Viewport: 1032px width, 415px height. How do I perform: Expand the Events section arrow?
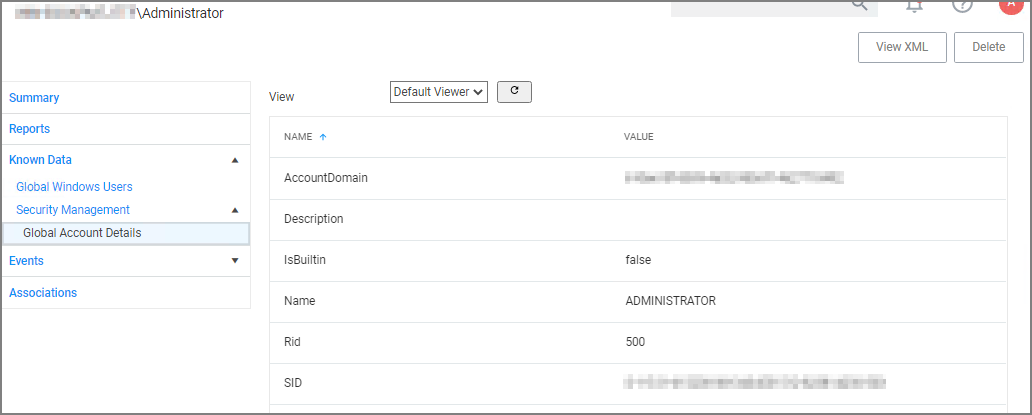[x=235, y=261]
